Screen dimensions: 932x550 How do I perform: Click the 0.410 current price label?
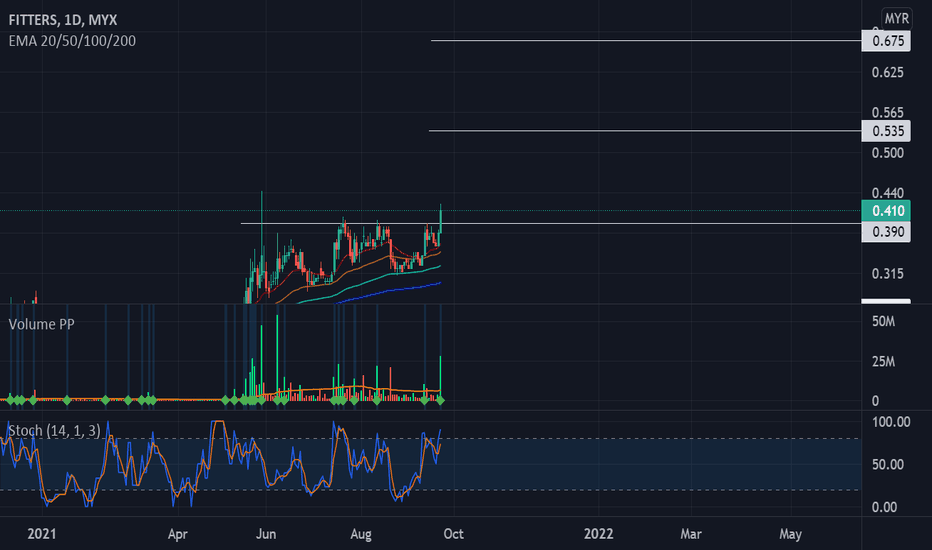[886, 210]
